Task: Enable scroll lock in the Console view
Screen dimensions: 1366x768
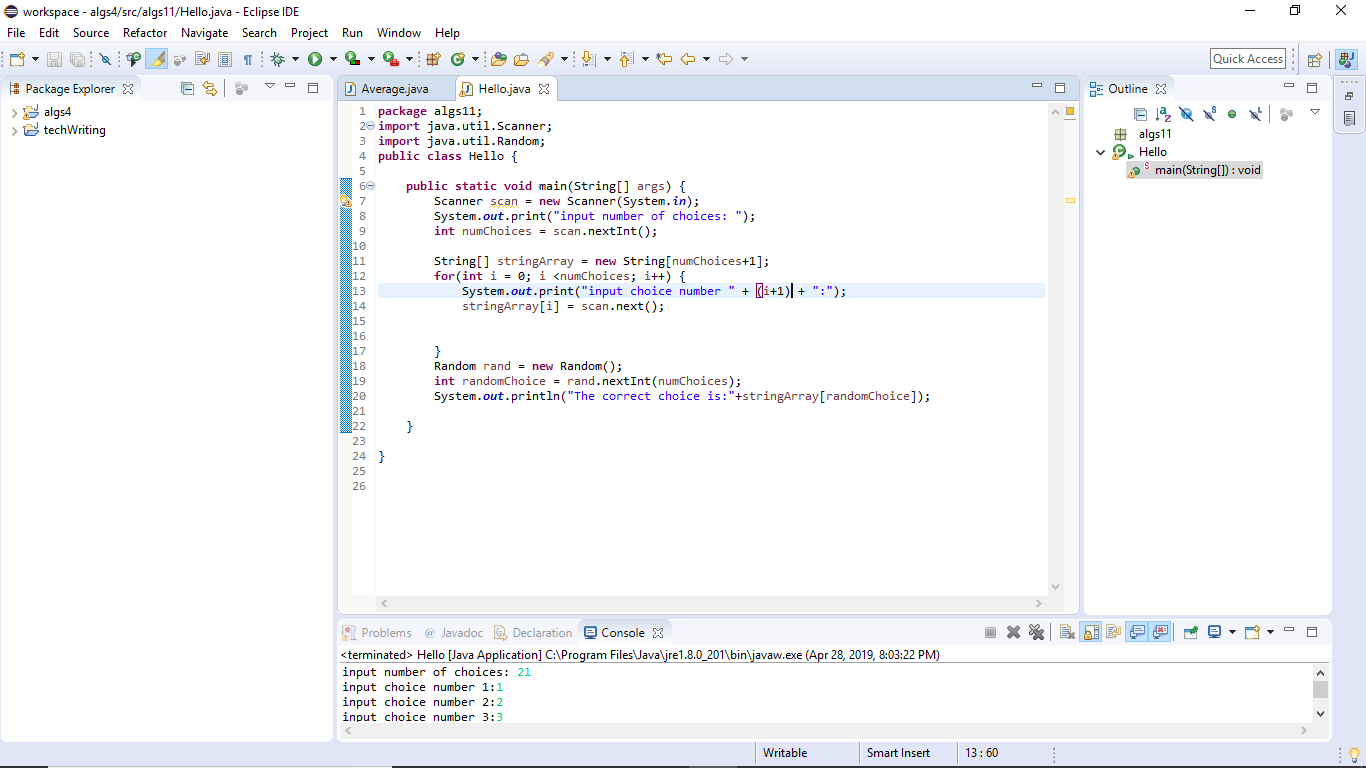Action: point(1088,632)
